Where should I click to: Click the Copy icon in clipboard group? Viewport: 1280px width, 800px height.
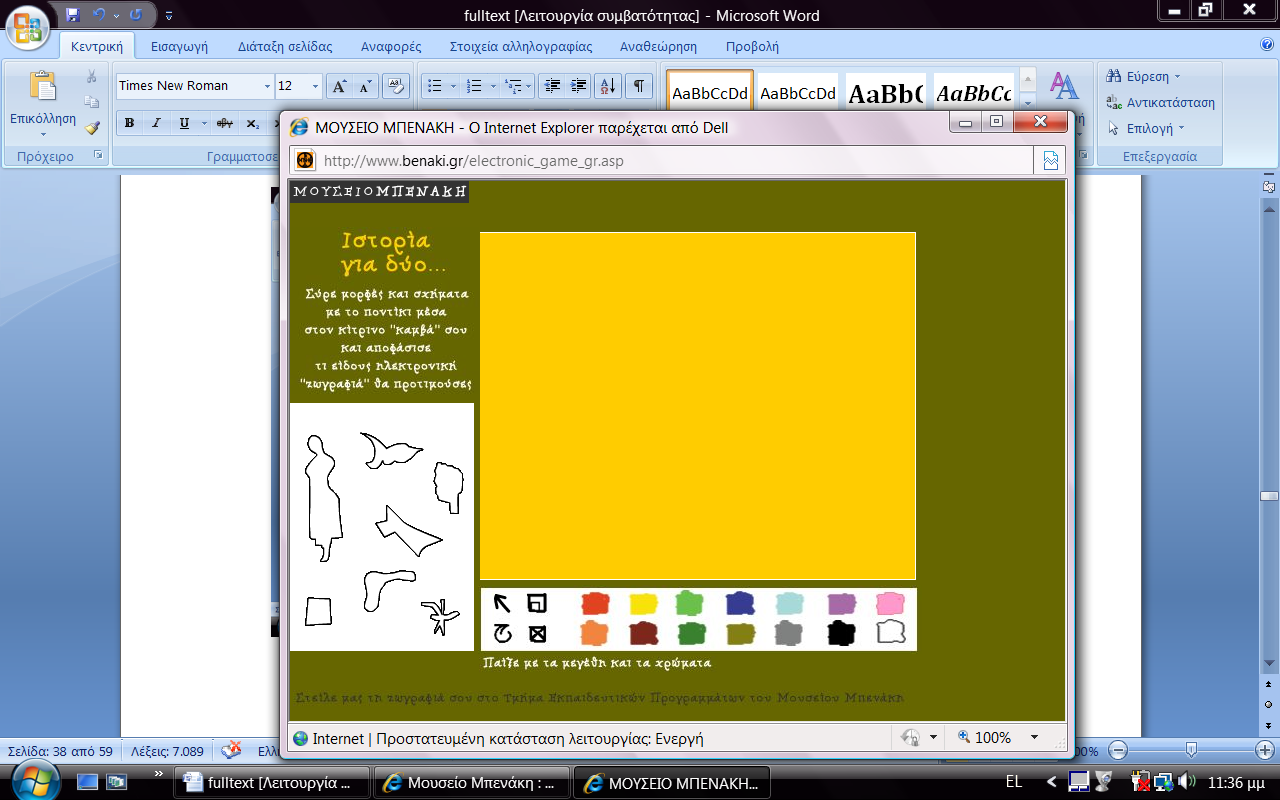point(92,102)
